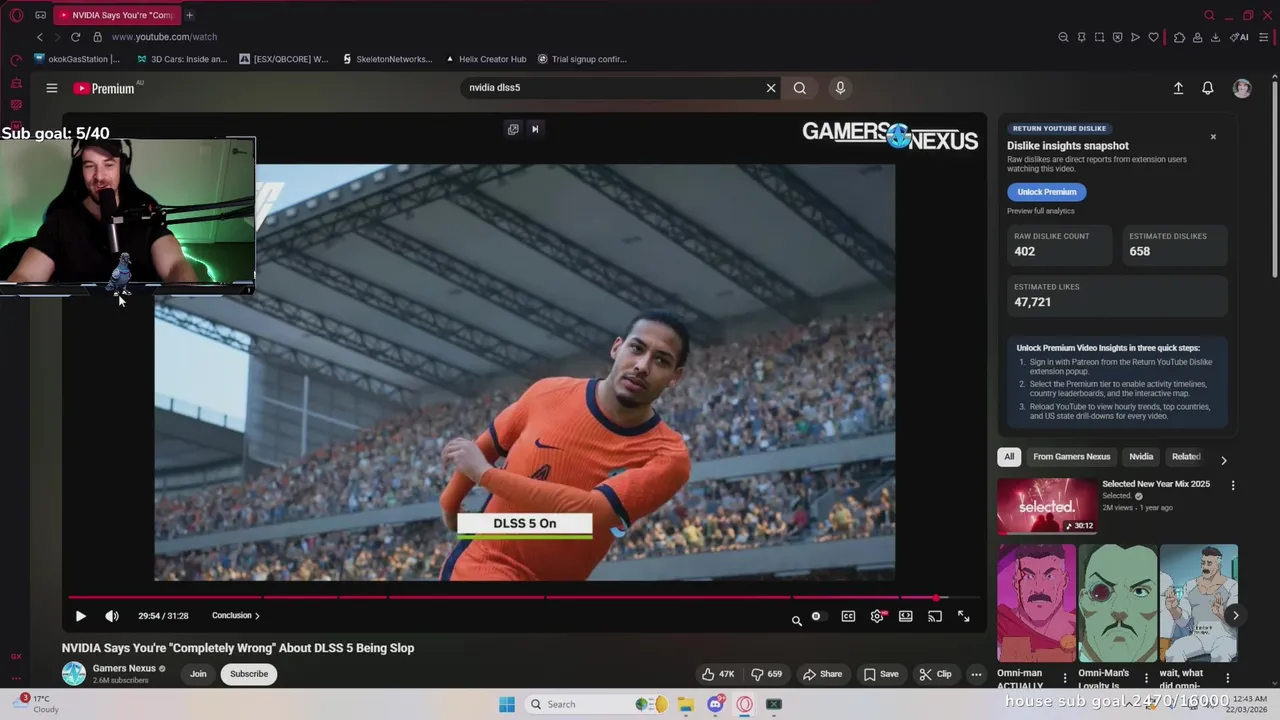The height and width of the screenshot is (720, 1280).
Task: Open the SkeletonNetworks bookmark
Action: (387, 59)
